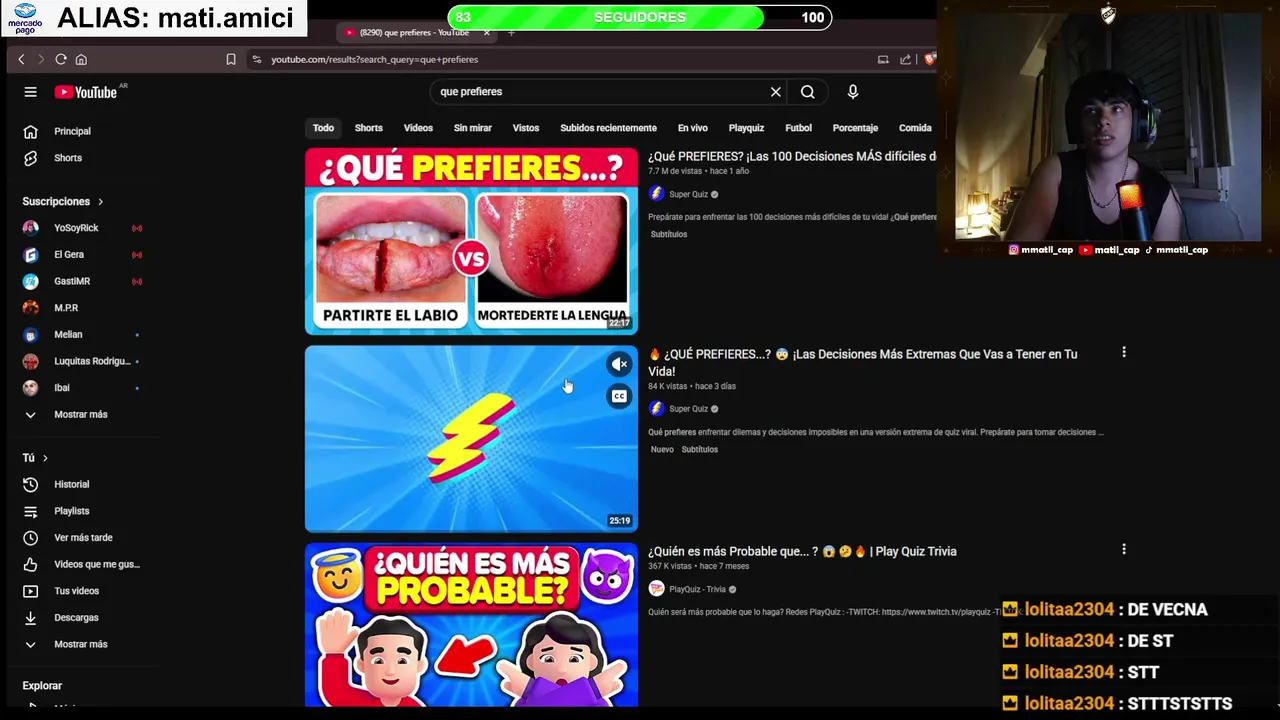Viewport: 1280px width, 720px height.
Task: Select the Shorts filter chip
Action: click(x=368, y=128)
